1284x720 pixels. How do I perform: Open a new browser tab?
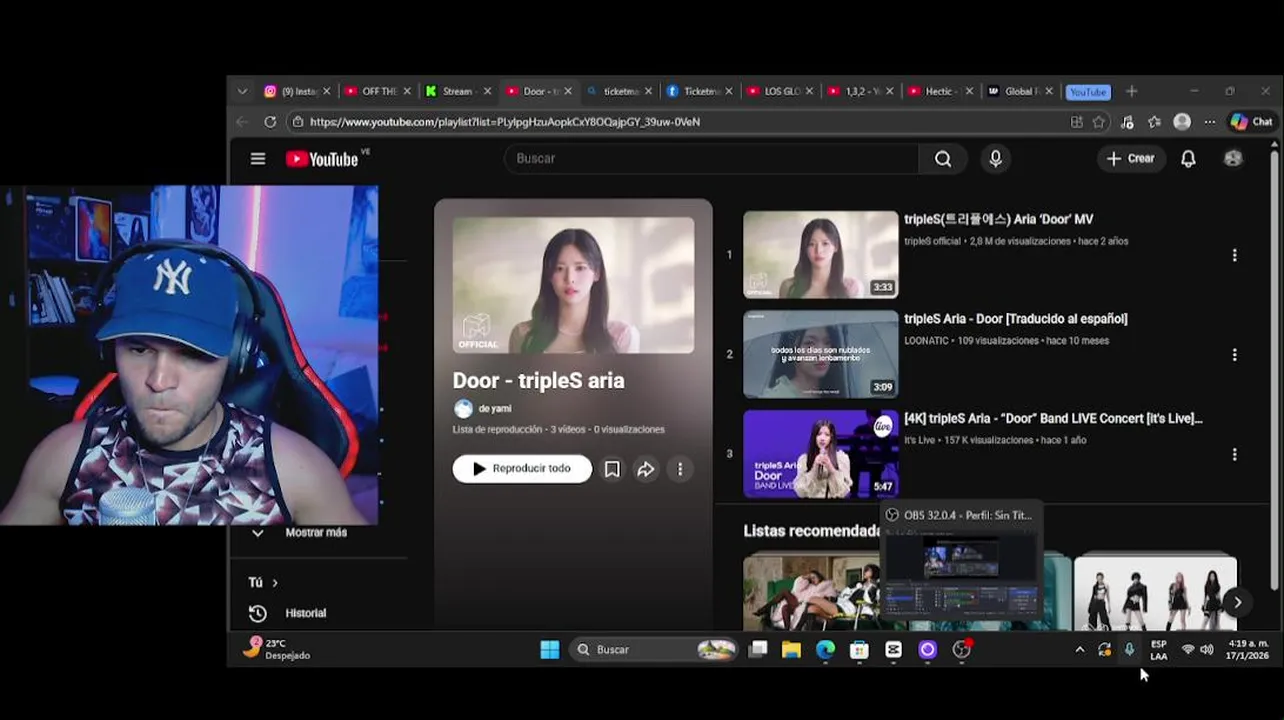pyautogui.click(x=1131, y=91)
